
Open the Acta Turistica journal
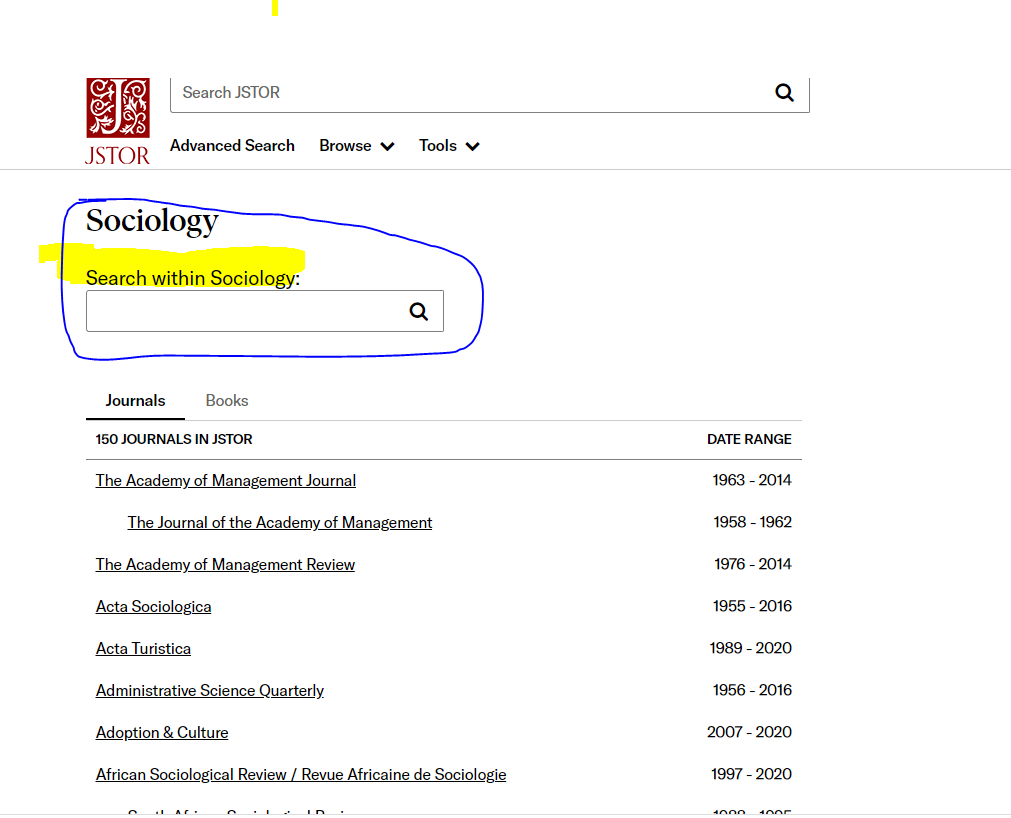tap(143, 649)
